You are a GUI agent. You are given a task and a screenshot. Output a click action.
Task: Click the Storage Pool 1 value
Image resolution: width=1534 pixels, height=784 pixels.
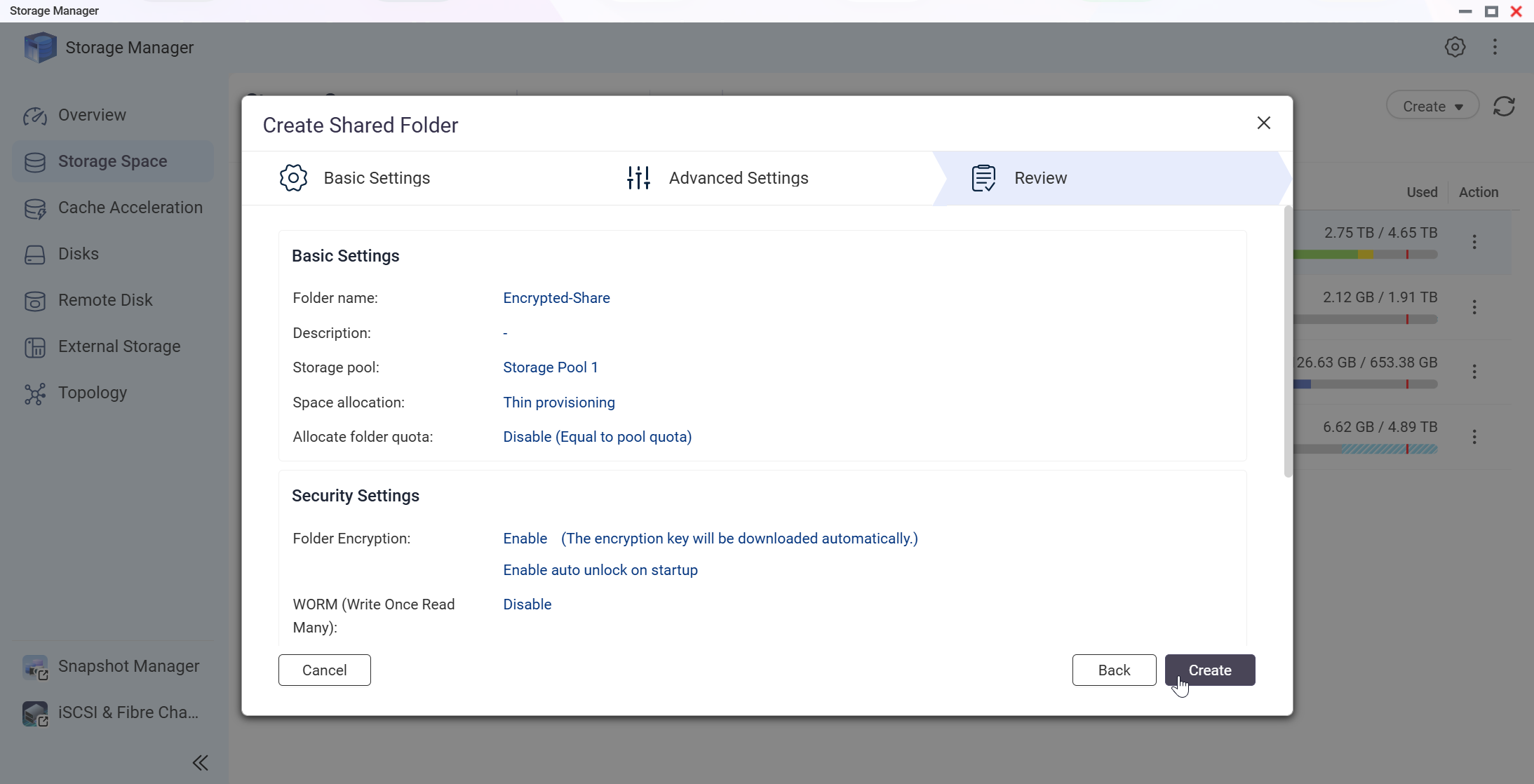551,367
